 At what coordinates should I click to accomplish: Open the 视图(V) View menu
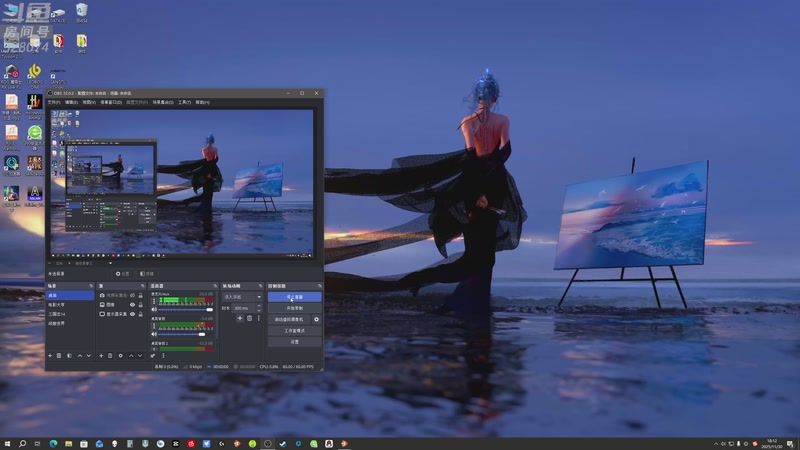pyautogui.click(x=89, y=102)
